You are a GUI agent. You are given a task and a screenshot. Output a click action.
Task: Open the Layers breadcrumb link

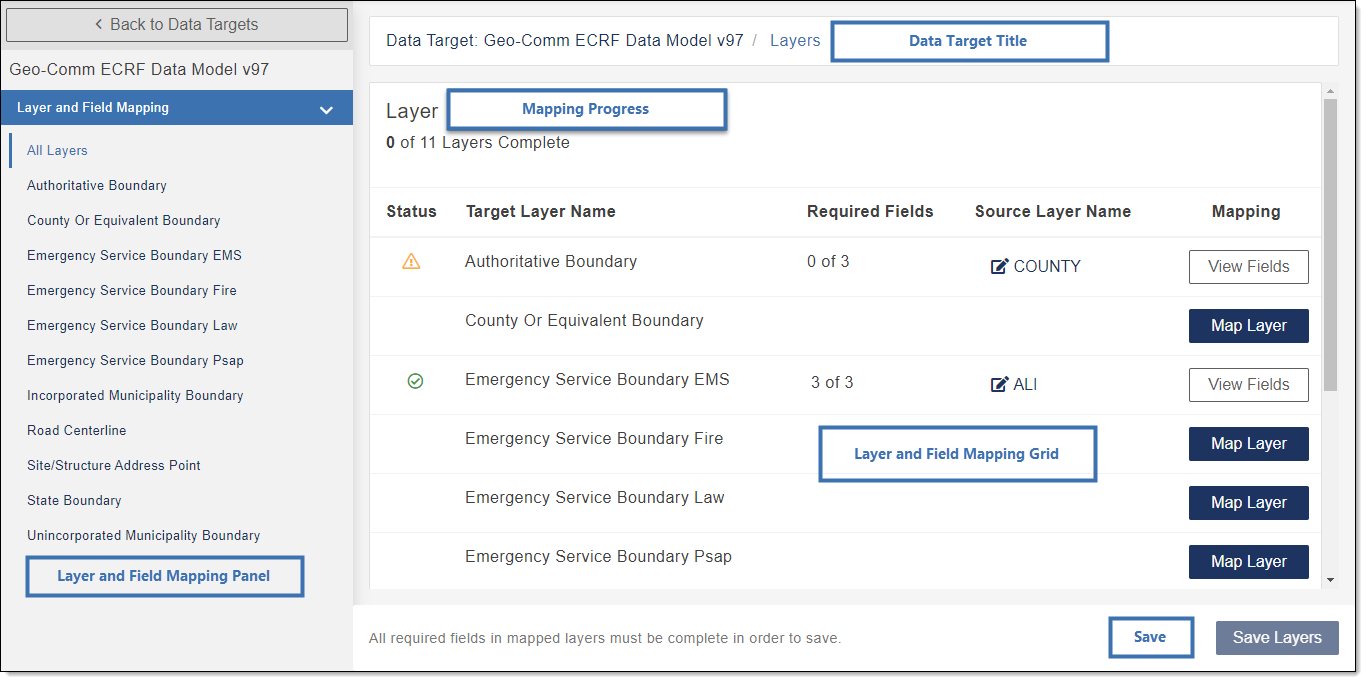point(795,40)
